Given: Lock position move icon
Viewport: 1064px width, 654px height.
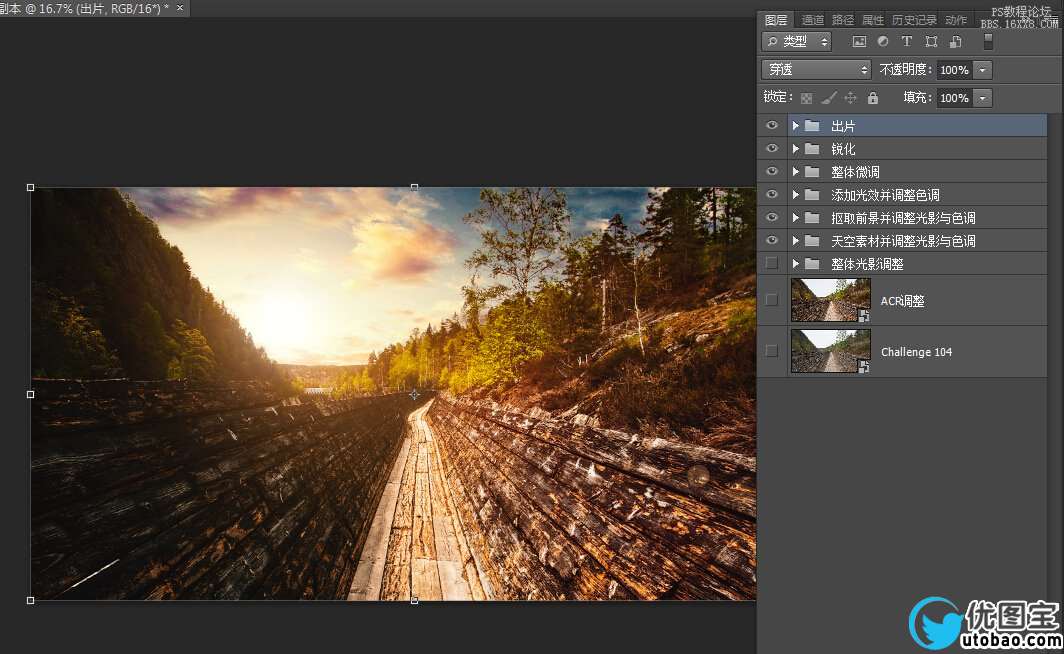Looking at the screenshot, I should [x=850, y=98].
